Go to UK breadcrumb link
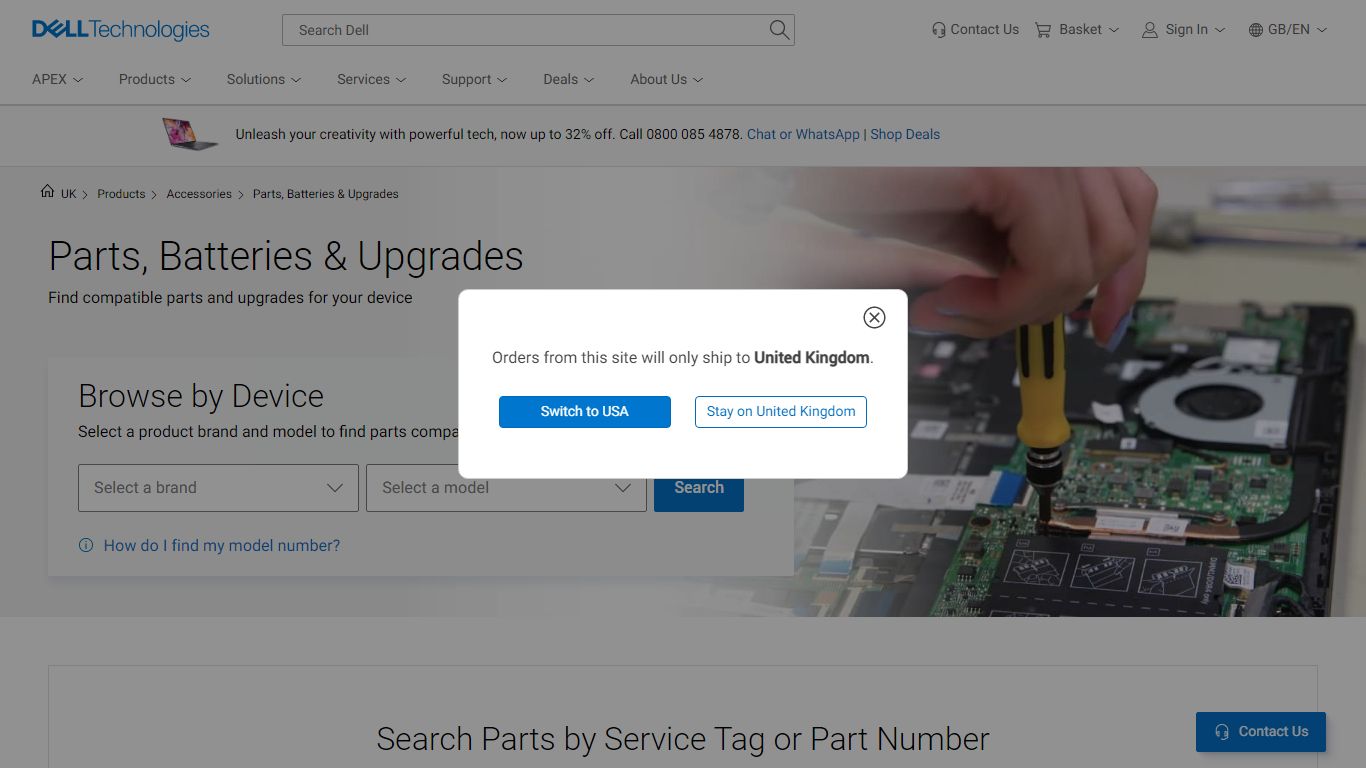 pyautogui.click(x=68, y=194)
